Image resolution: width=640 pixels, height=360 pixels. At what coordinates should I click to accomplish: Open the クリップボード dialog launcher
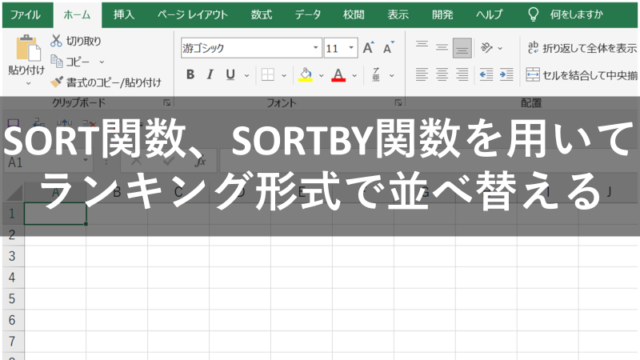pos(167,103)
